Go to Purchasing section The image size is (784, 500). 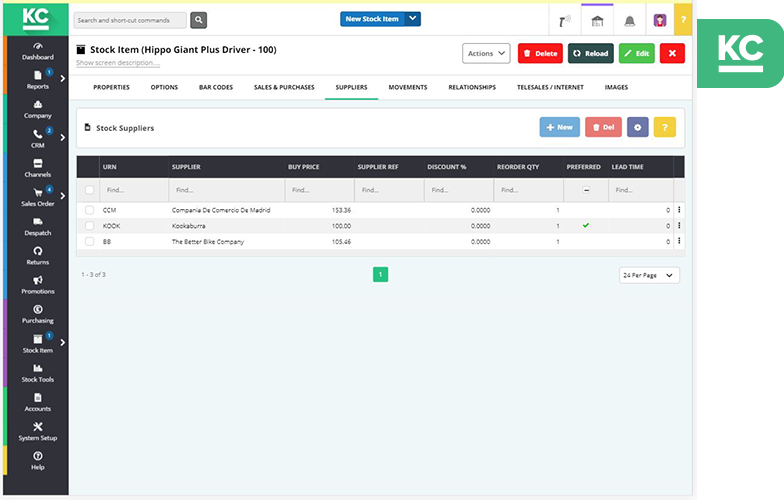click(x=38, y=314)
